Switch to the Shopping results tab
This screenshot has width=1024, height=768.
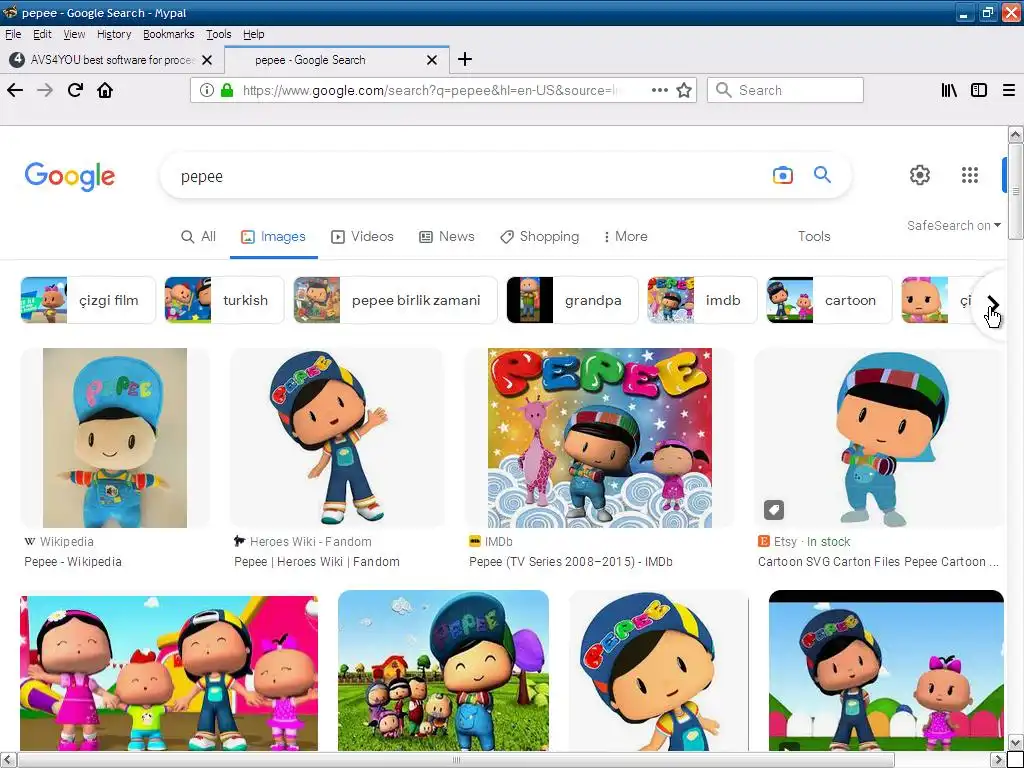pos(539,236)
